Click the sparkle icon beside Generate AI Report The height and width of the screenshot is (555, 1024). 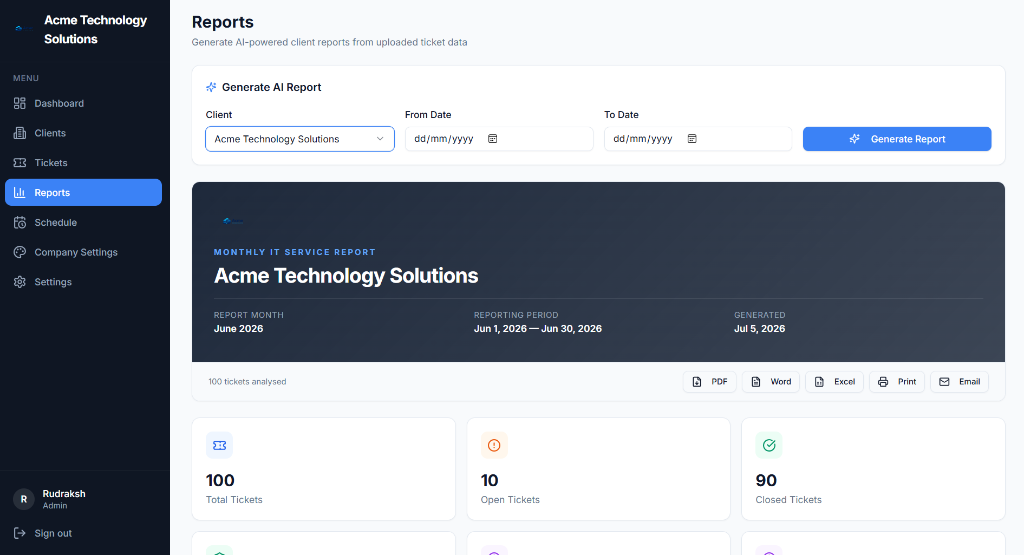(x=211, y=87)
